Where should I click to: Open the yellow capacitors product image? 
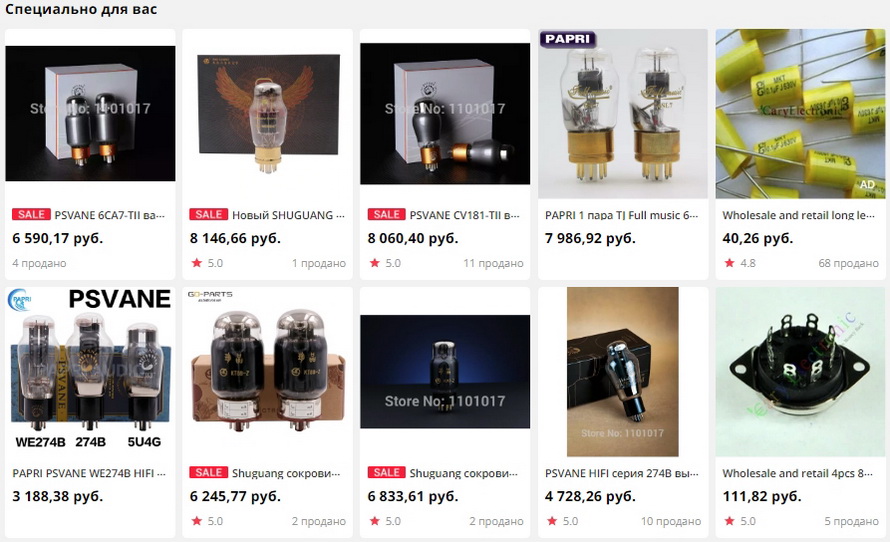pos(800,114)
